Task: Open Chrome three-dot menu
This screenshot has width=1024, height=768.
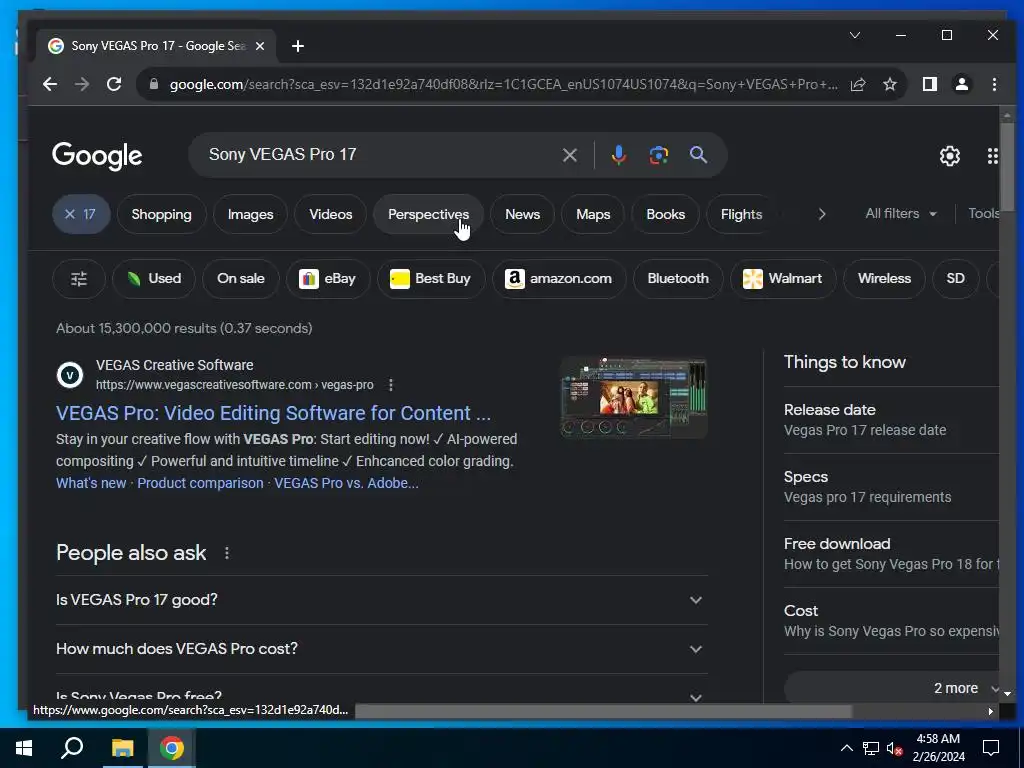Action: tap(994, 84)
